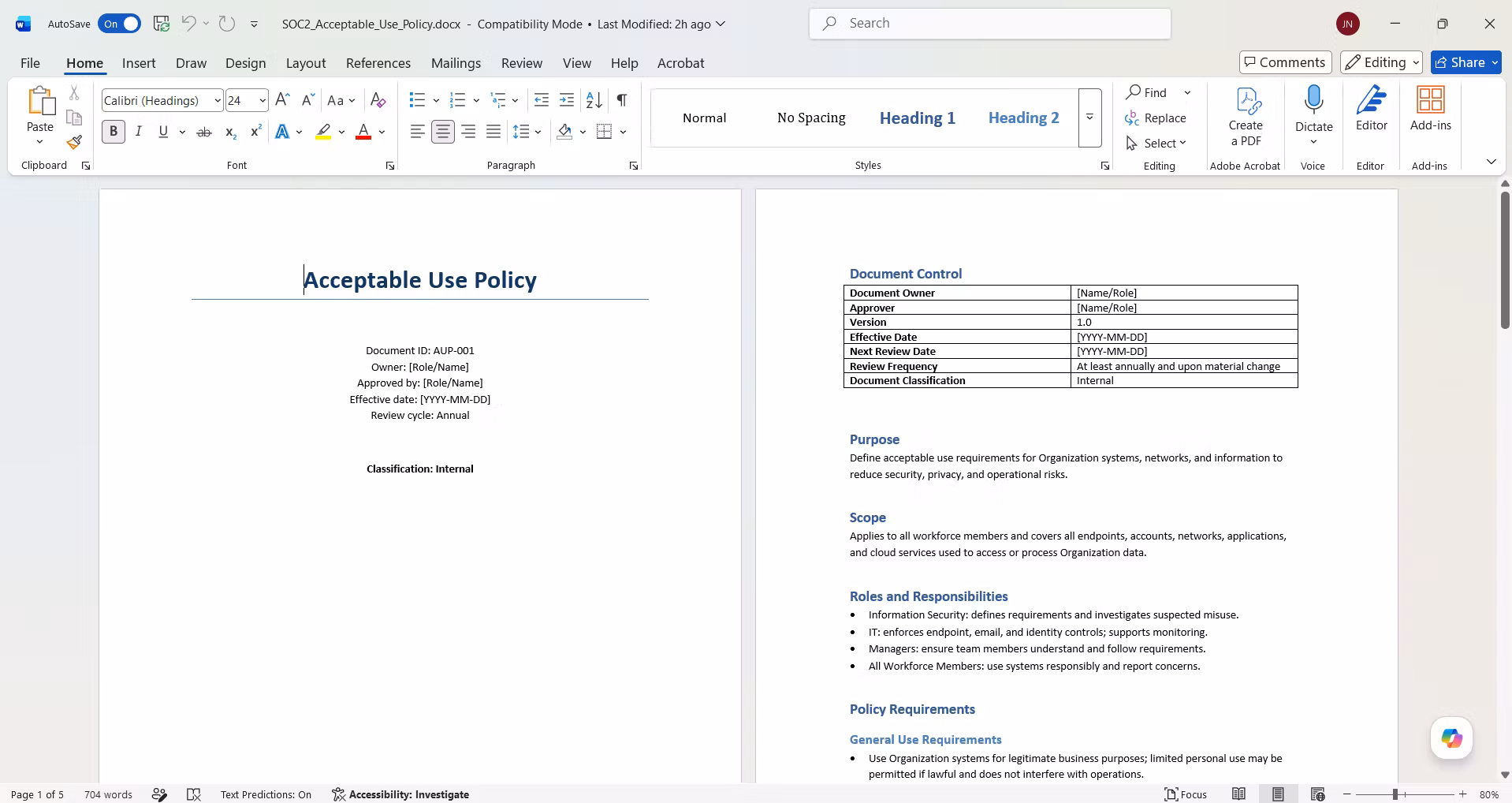This screenshot has height=803, width=1512.
Task: Click the vertical scrollbar thumb
Action: coord(1505,259)
